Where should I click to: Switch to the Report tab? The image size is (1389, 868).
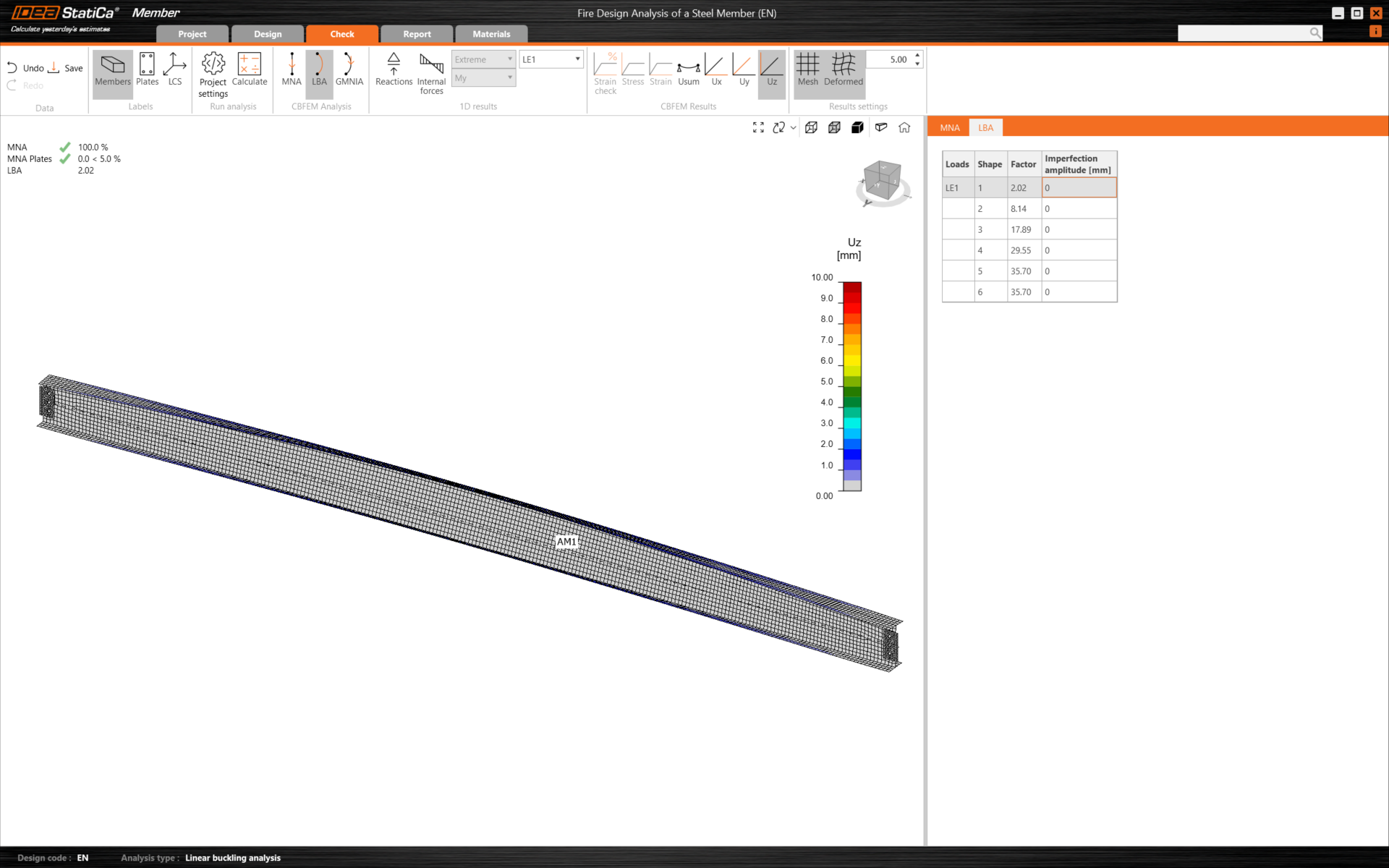coord(417,34)
